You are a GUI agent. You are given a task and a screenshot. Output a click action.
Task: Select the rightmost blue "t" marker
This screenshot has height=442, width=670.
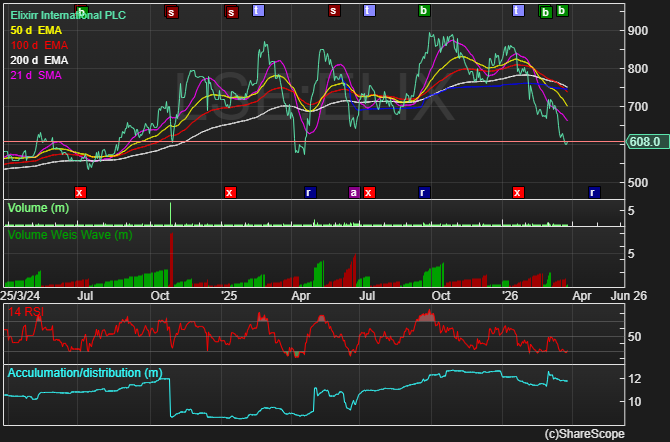[518, 11]
